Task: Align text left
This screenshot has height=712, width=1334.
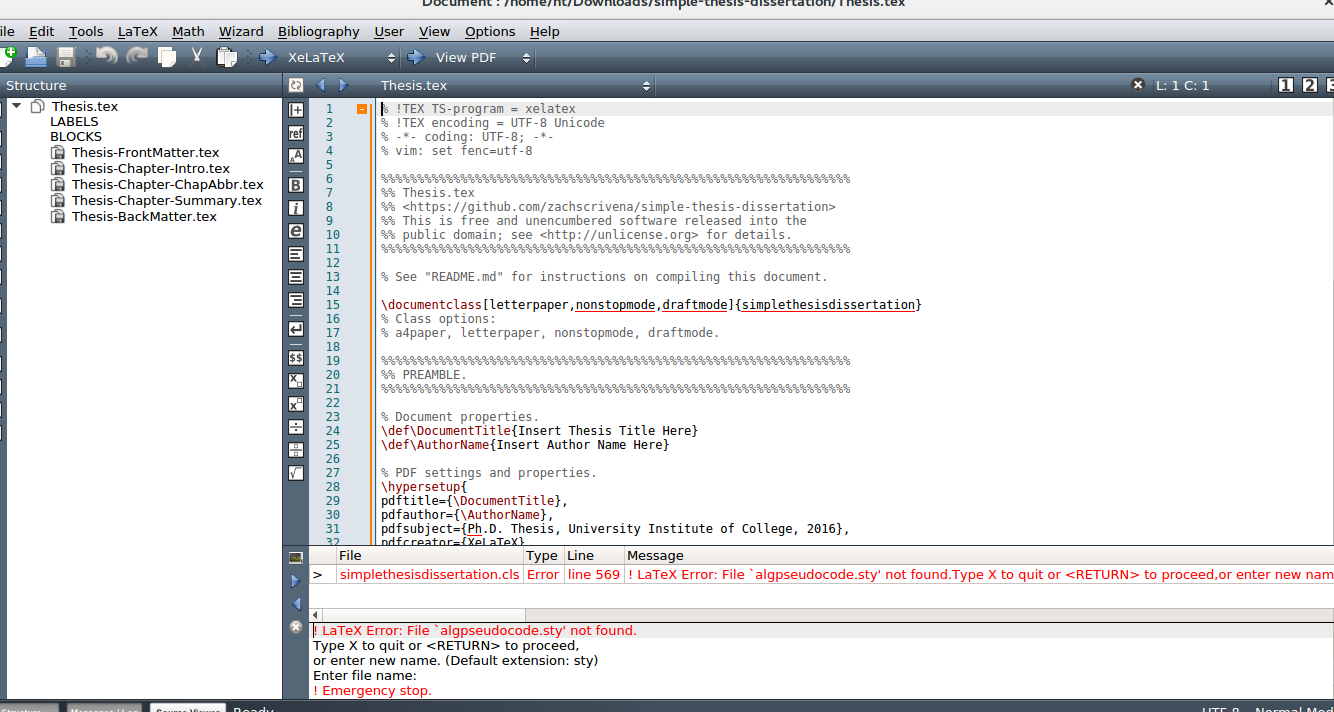Action: point(296,254)
